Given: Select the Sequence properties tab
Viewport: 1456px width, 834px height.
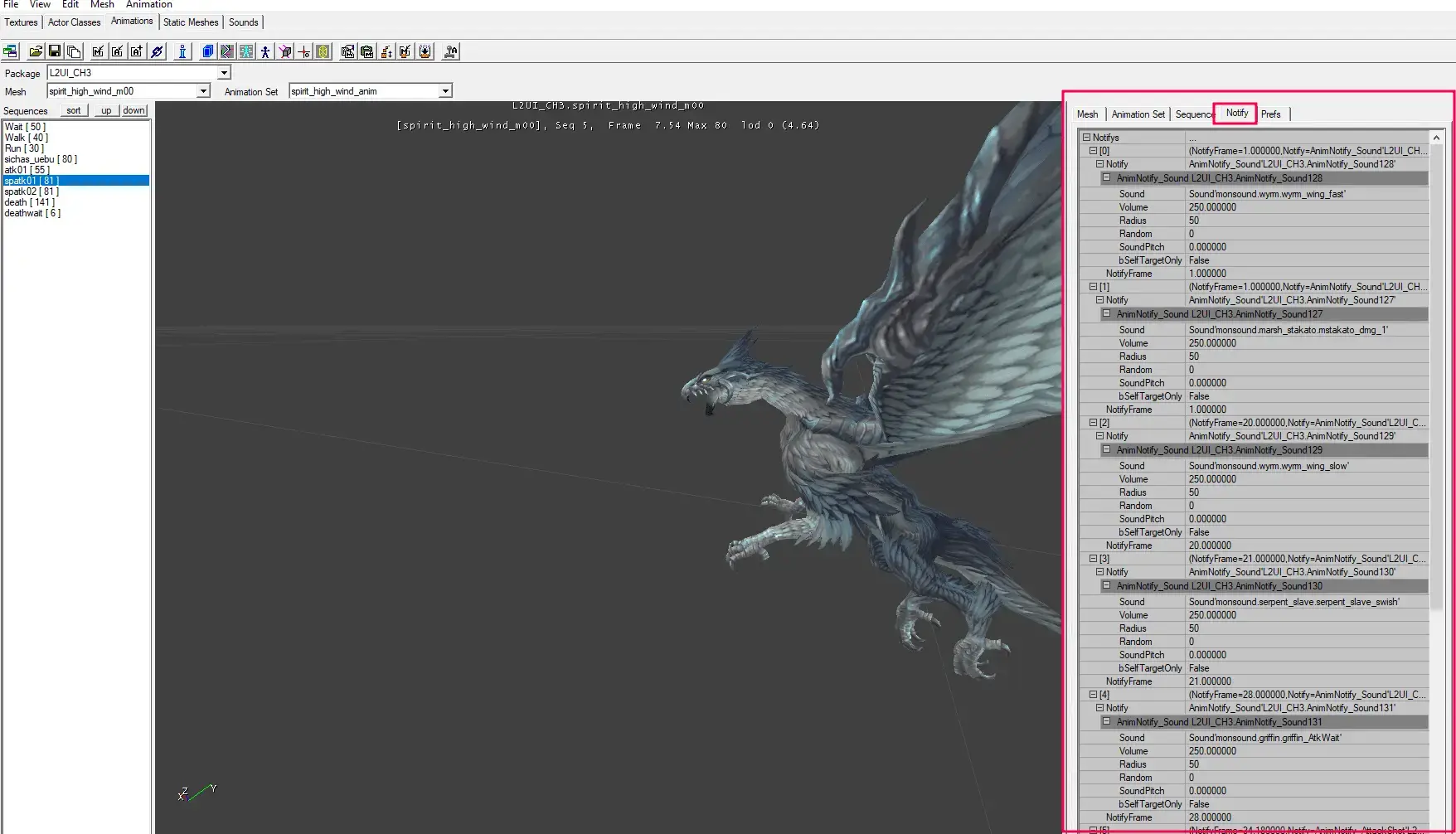Looking at the screenshot, I should [1195, 114].
